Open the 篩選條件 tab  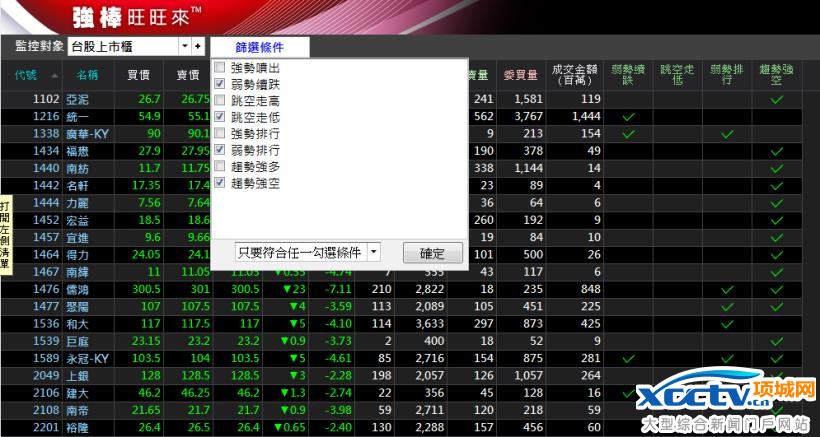260,47
